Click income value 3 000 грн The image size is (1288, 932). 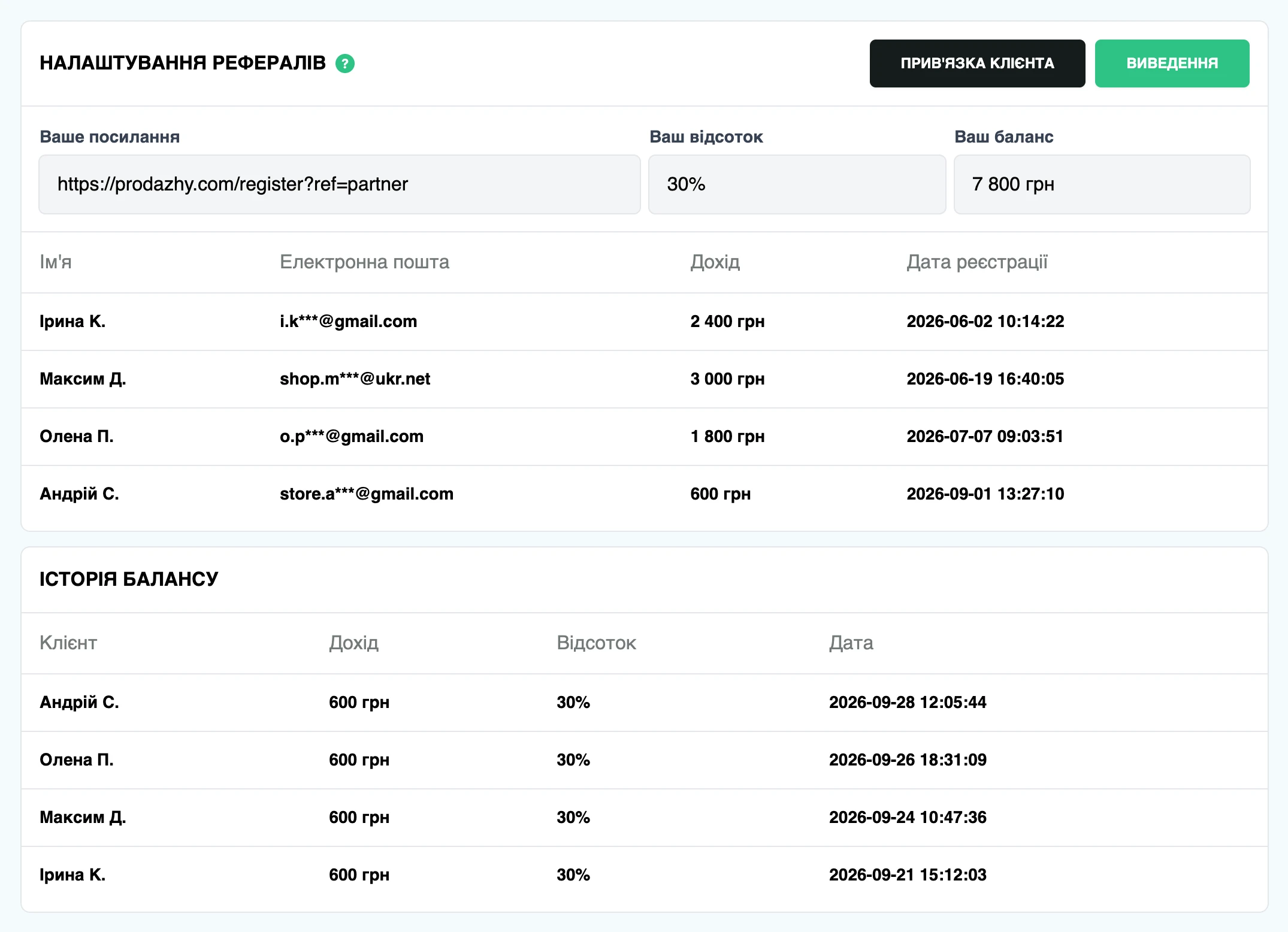[x=727, y=379]
